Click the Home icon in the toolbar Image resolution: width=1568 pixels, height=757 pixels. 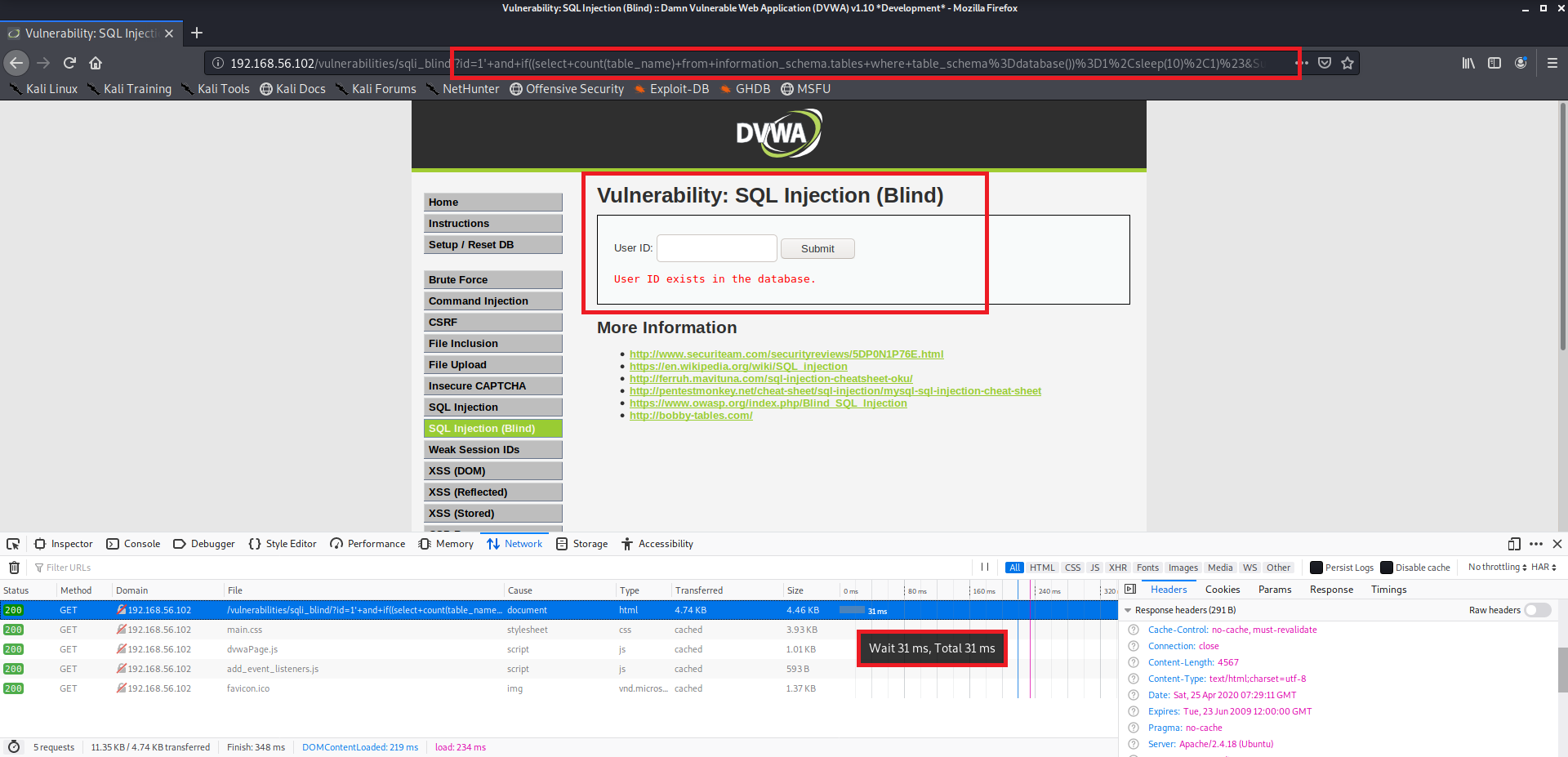[96, 63]
